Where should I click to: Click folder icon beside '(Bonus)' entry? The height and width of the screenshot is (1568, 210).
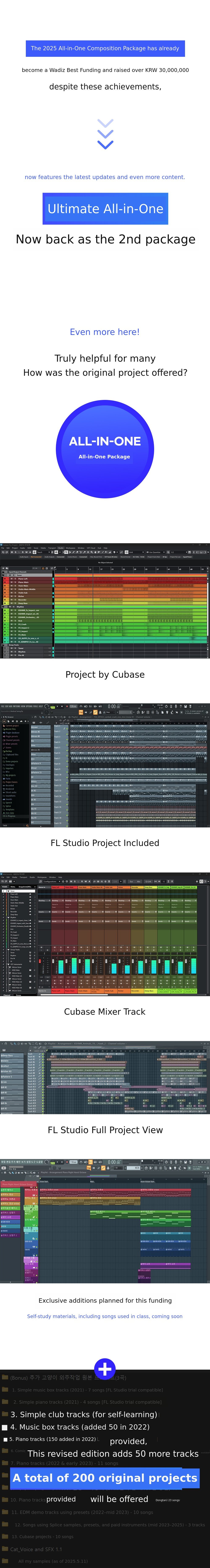(5, 1377)
